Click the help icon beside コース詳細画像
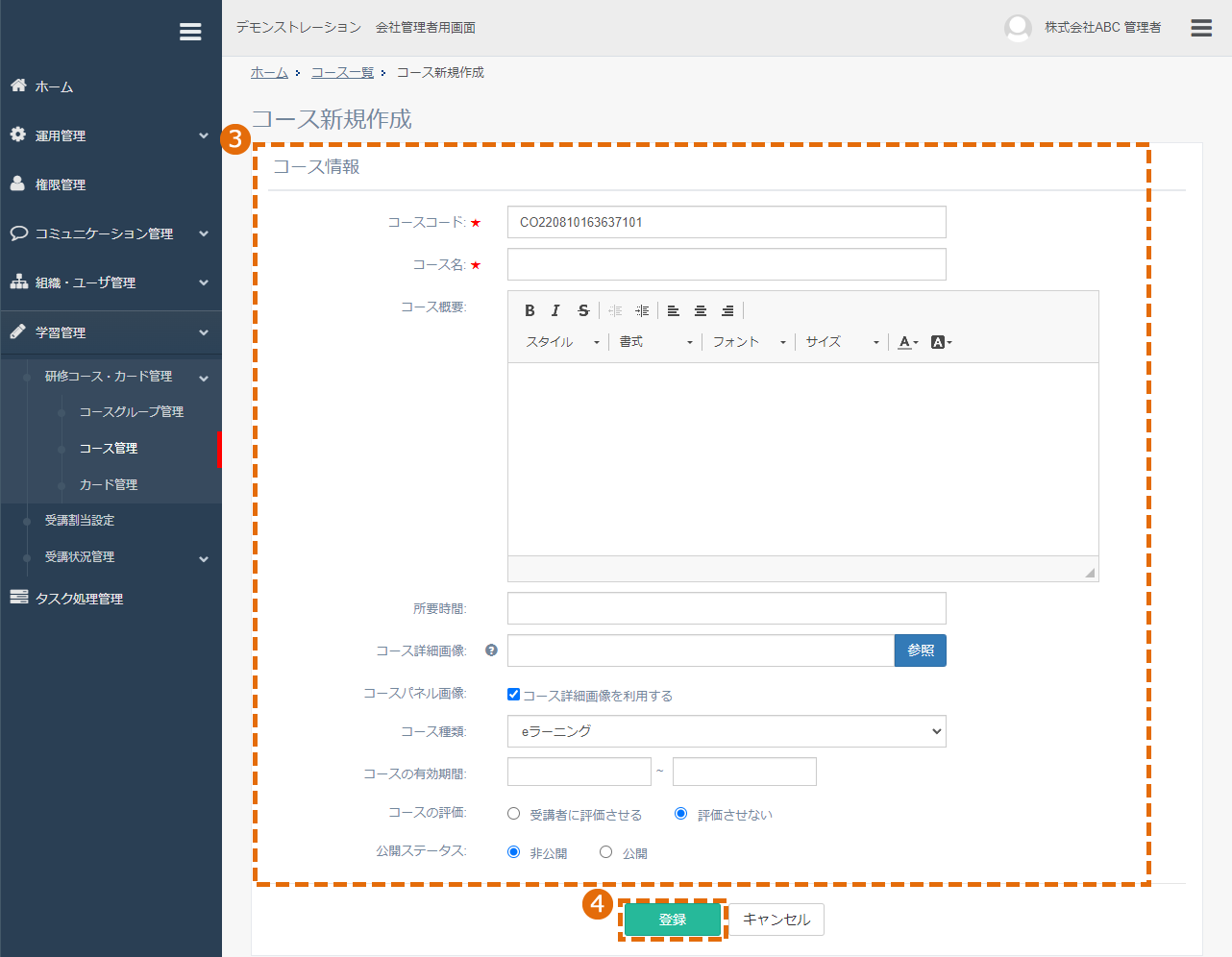This screenshot has height=957, width=1232. [492, 650]
